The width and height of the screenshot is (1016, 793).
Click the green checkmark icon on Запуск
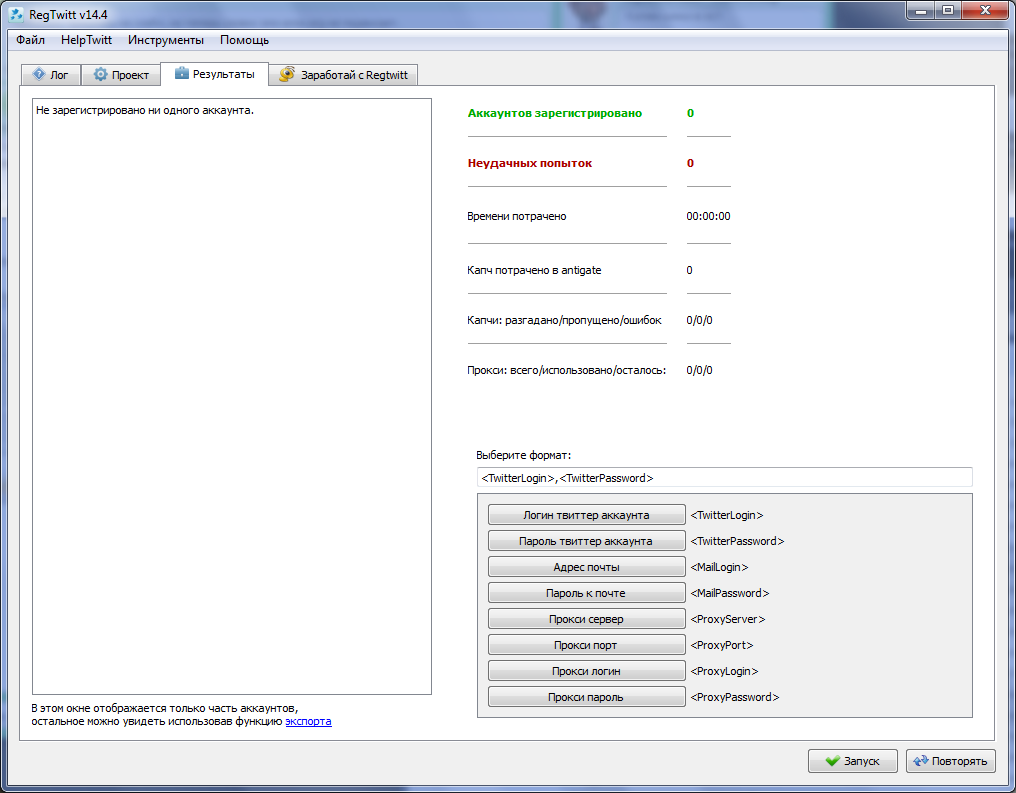click(833, 761)
